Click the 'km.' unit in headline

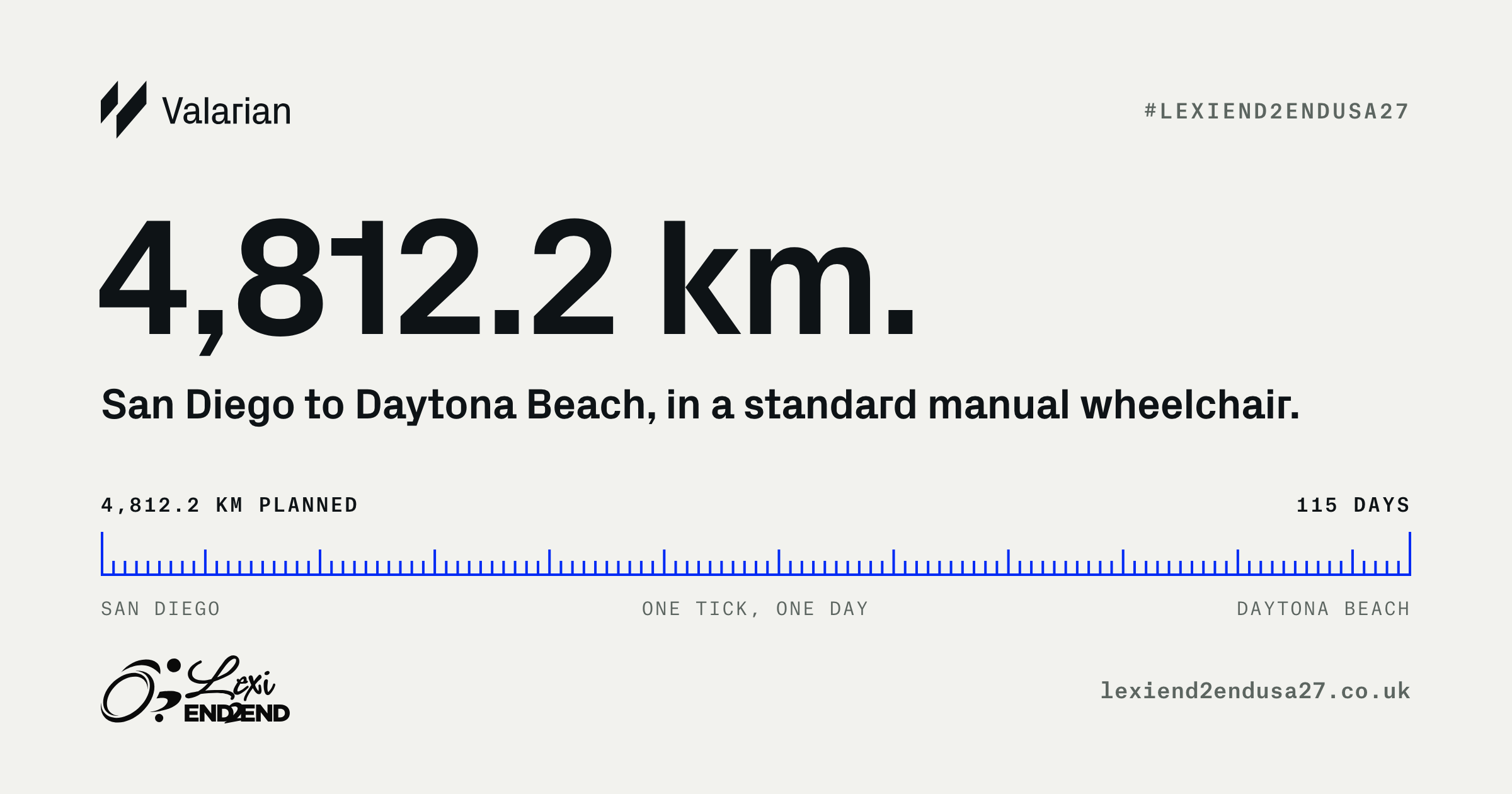(788, 278)
